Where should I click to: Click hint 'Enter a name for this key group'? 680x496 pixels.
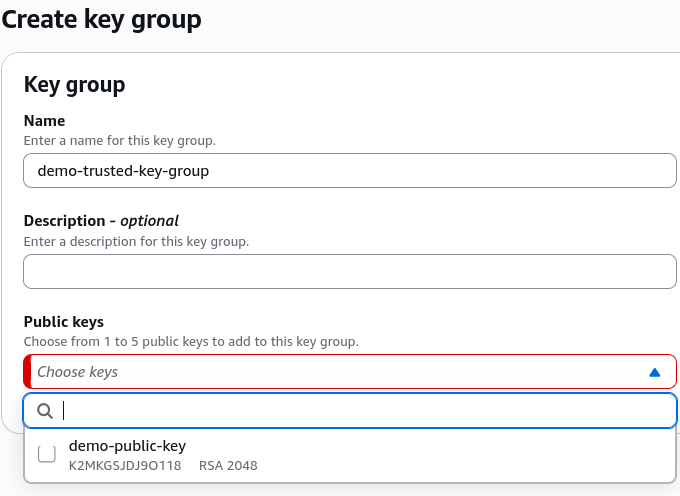(x=120, y=141)
